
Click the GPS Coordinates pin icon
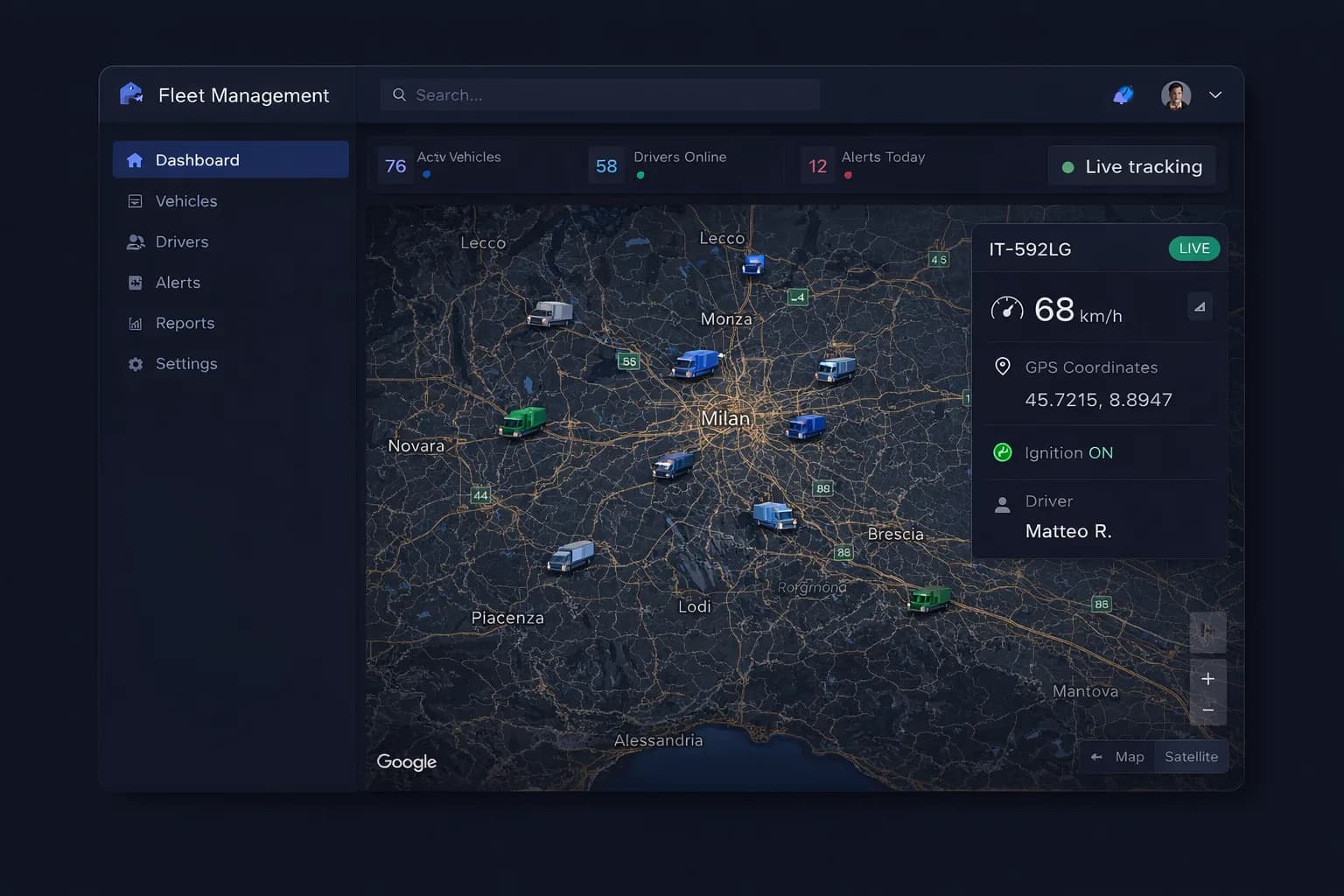(x=1003, y=367)
